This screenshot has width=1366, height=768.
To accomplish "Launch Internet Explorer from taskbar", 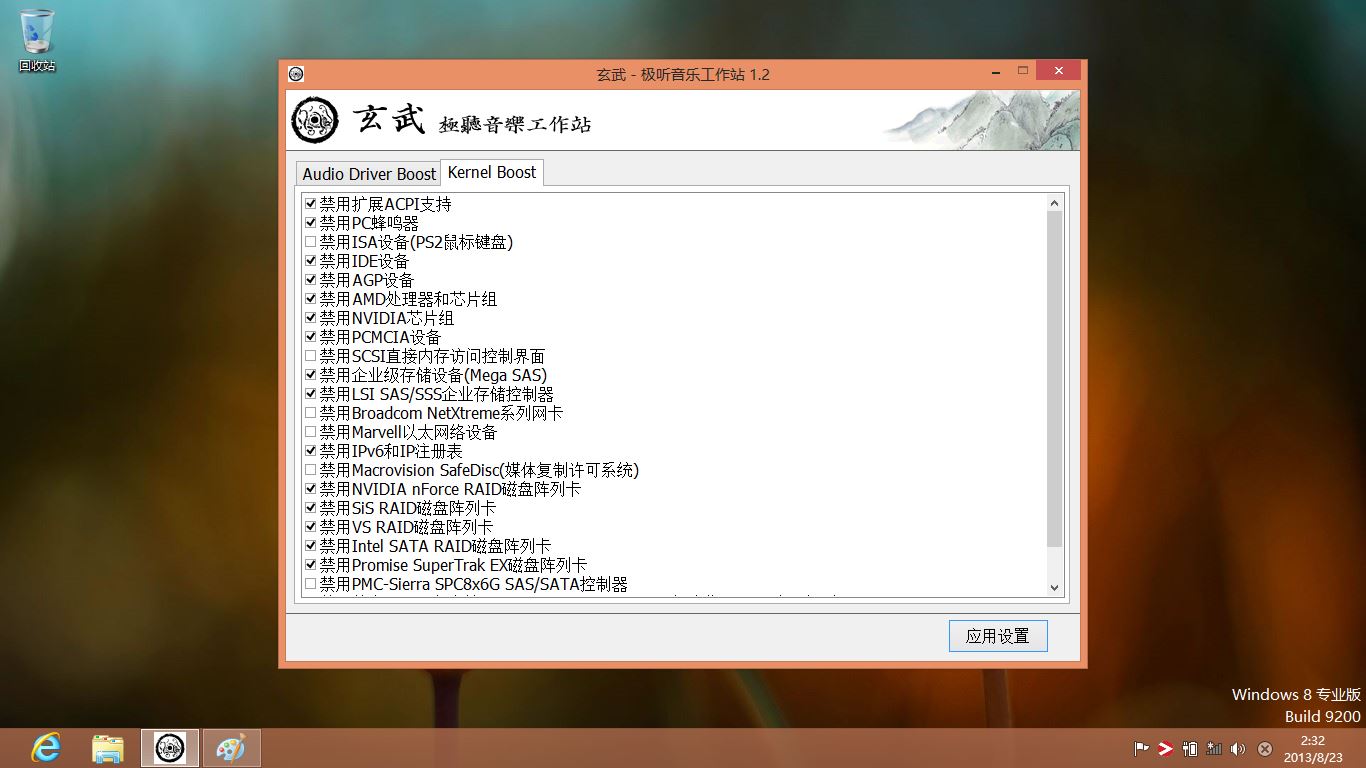I will click(x=46, y=747).
